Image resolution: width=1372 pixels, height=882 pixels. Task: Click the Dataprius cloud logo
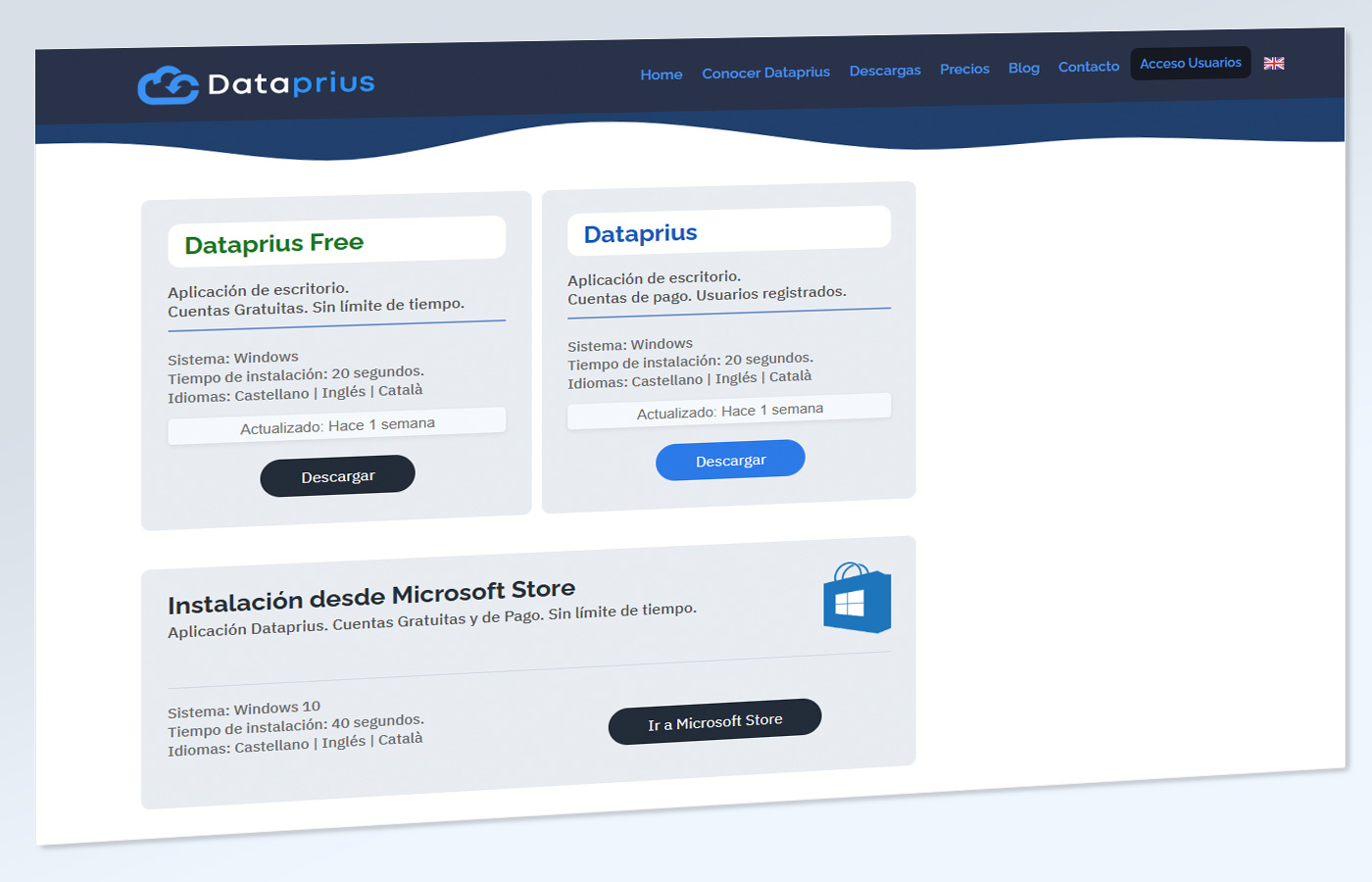pos(169,83)
